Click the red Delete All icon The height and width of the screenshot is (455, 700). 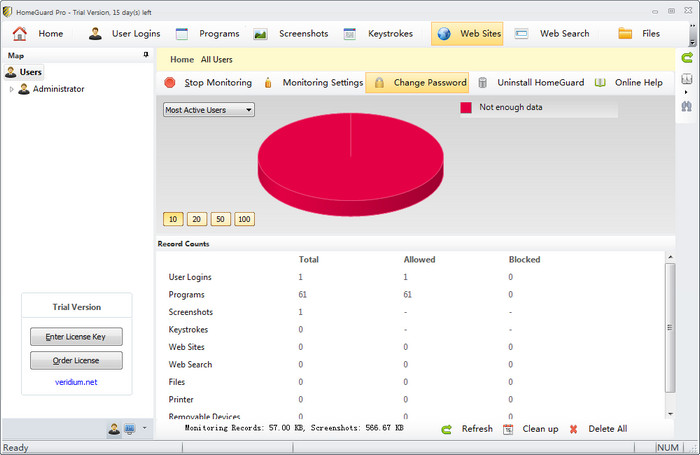pyautogui.click(x=574, y=429)
